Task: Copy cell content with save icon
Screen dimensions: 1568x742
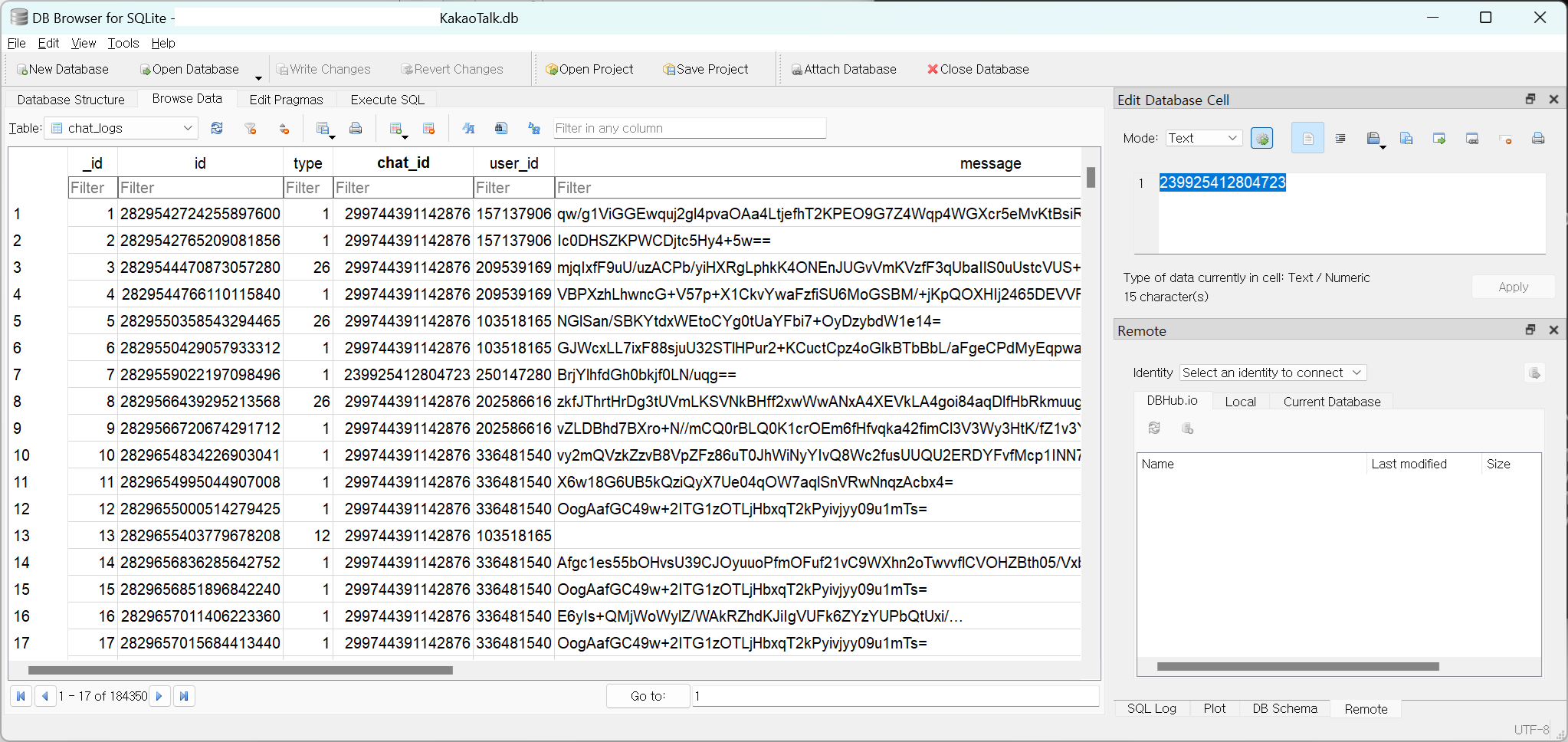Action: [x=1406, y=138]
